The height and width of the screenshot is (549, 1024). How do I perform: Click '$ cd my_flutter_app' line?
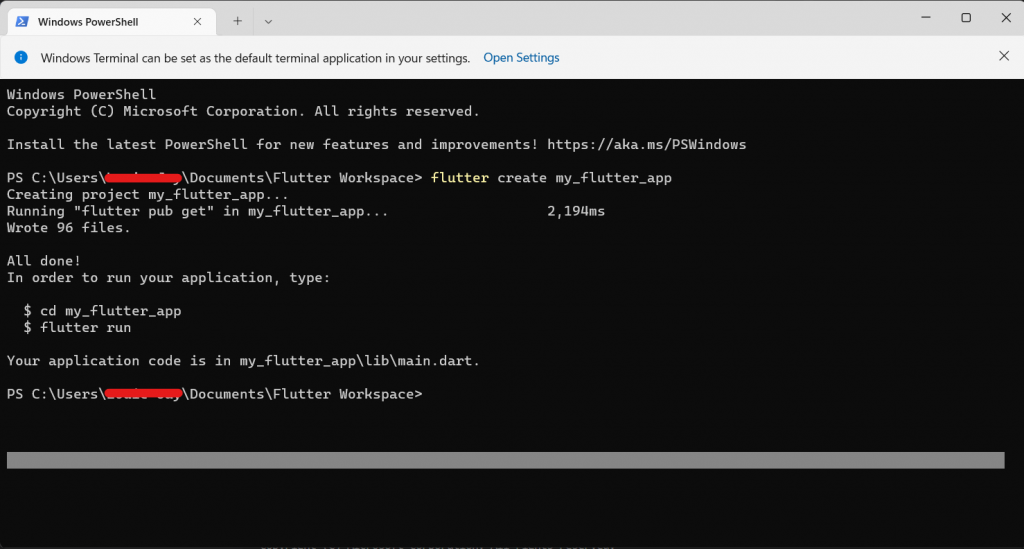click(103, 311)
